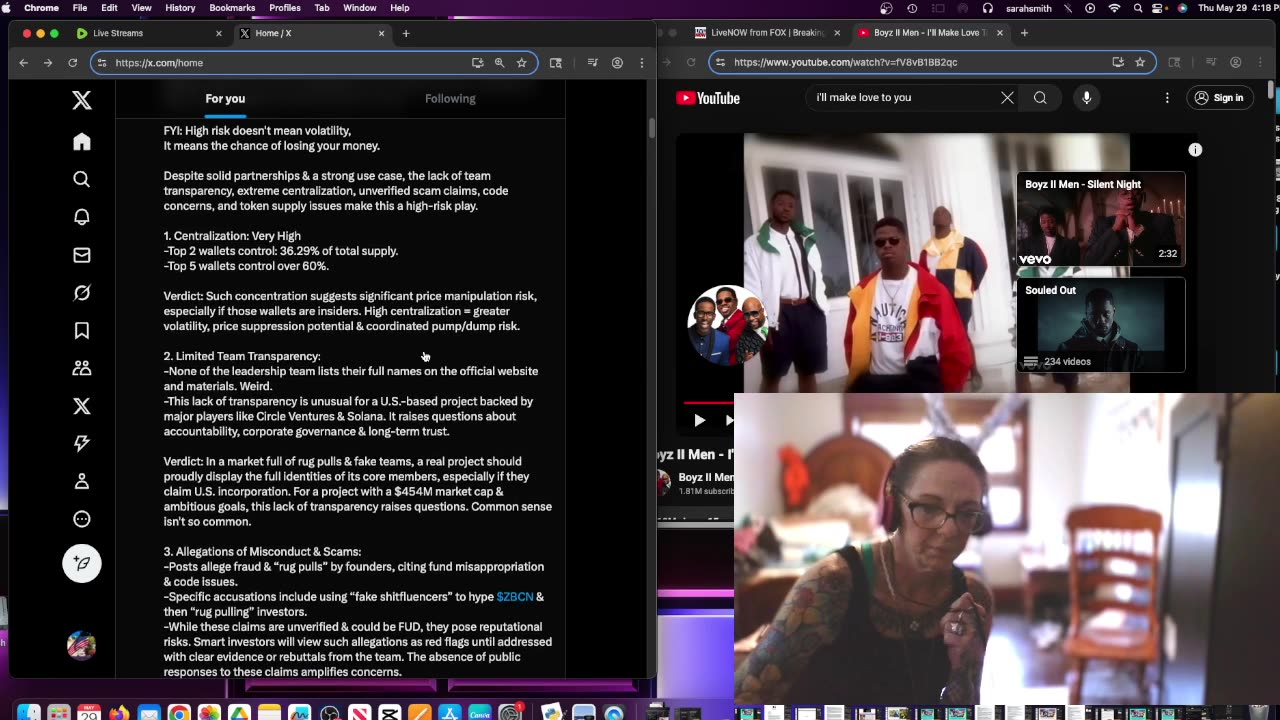Open the History menu

[x=180, y=8]
